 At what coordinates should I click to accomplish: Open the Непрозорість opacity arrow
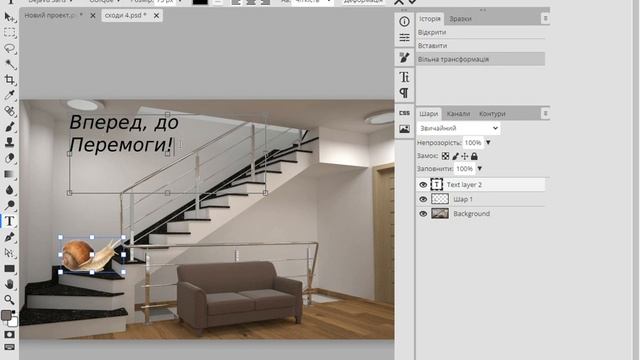[x=488, y=143]
